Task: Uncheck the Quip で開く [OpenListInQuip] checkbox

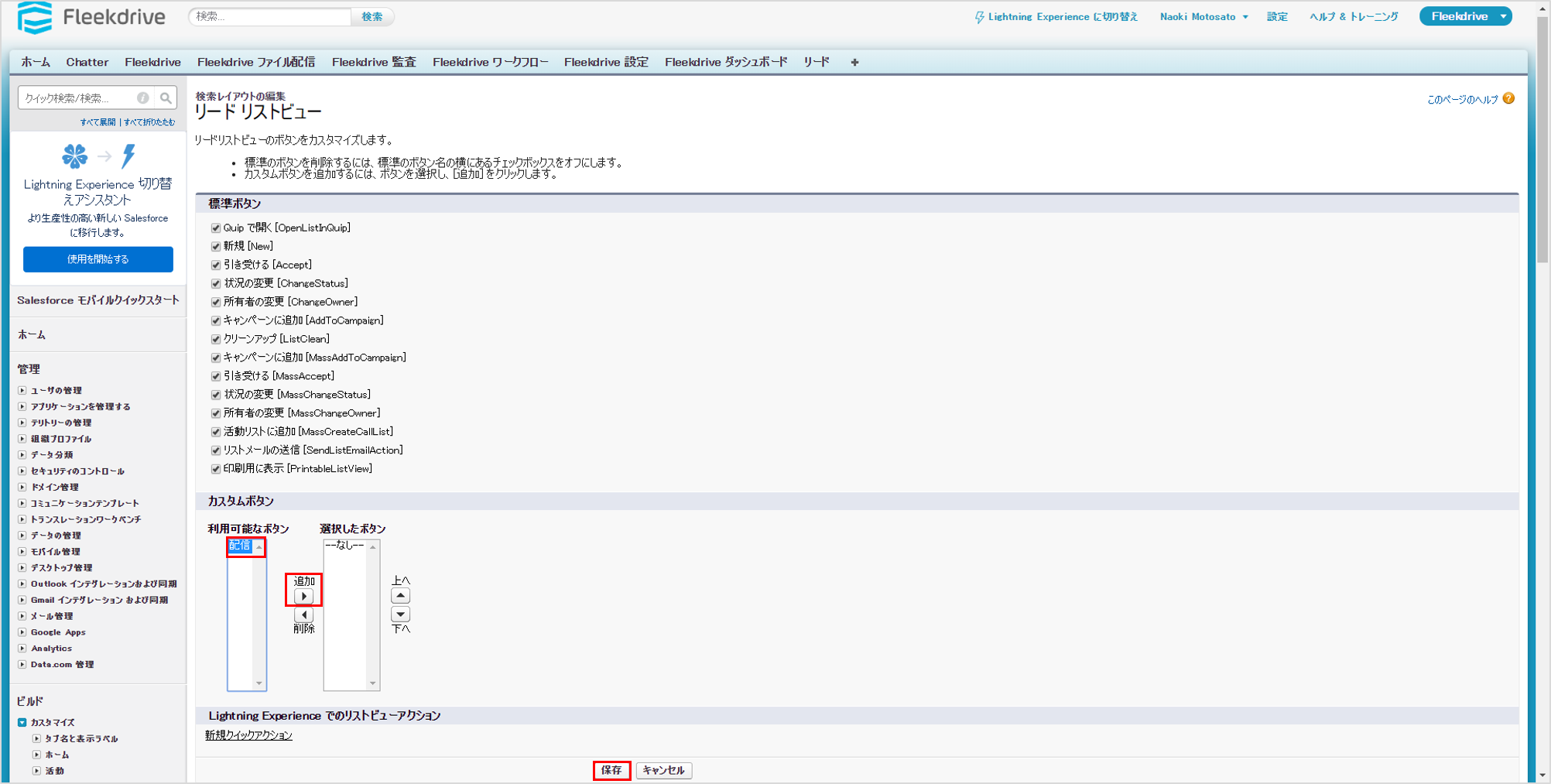Action: pos(216,228)
